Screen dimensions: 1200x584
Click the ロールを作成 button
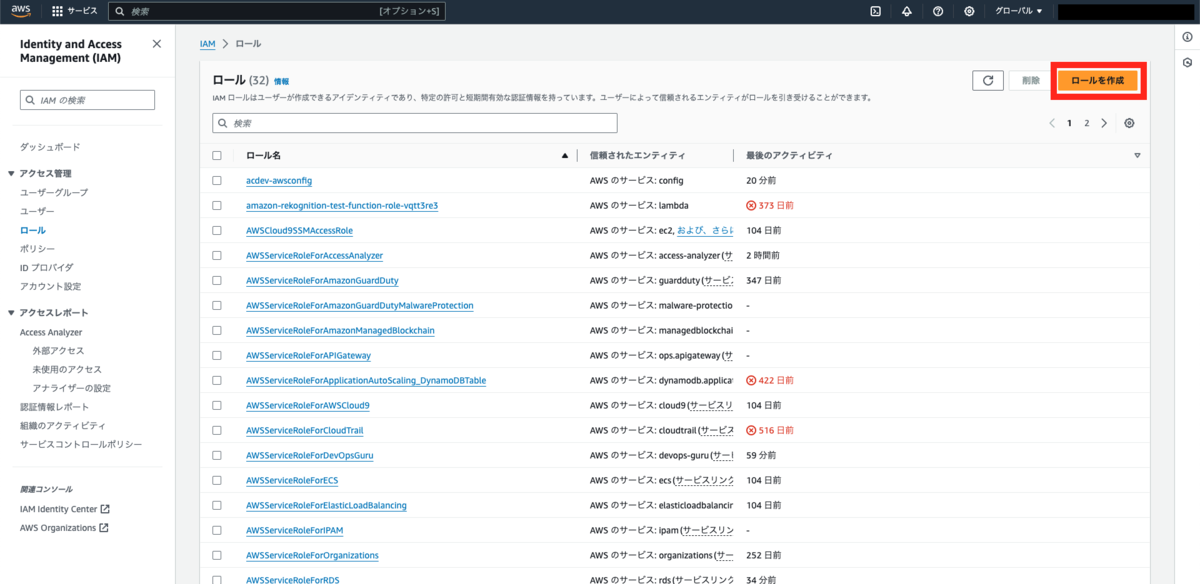(1097, 80)
